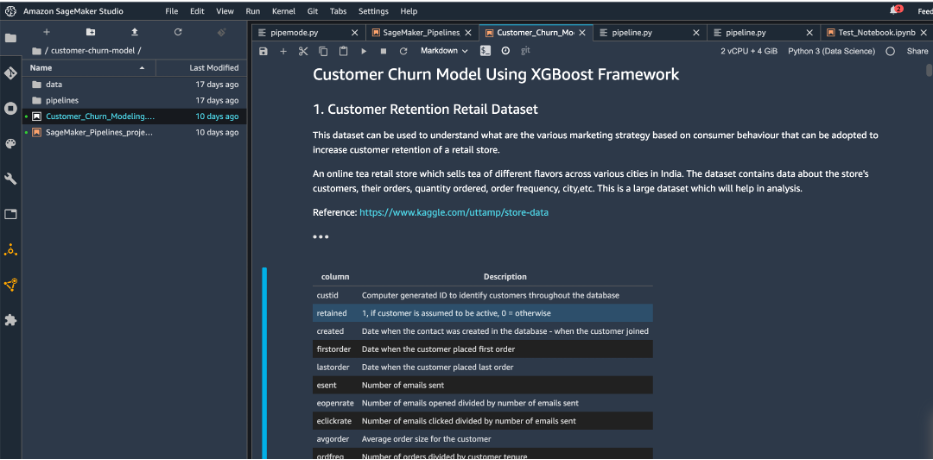933x460 pixels.
Task: Switch to the pipemode.py tab
Action: pos(292,32)
